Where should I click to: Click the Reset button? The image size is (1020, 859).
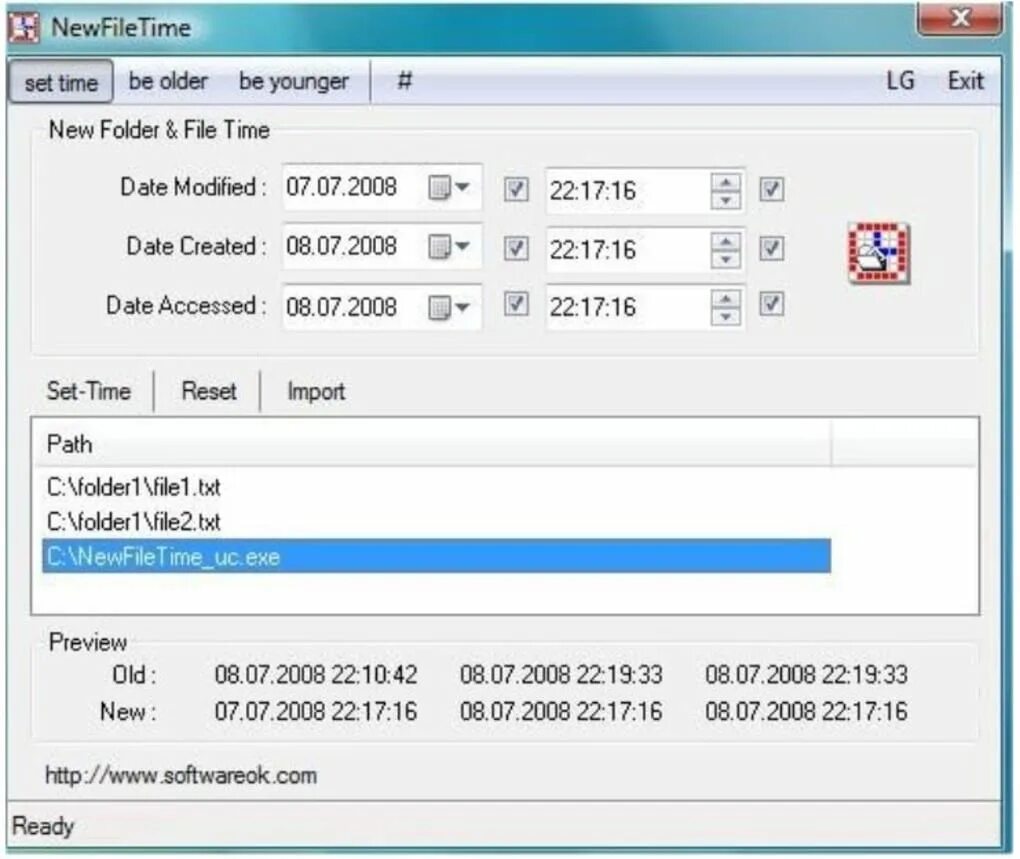coord(209,391)
